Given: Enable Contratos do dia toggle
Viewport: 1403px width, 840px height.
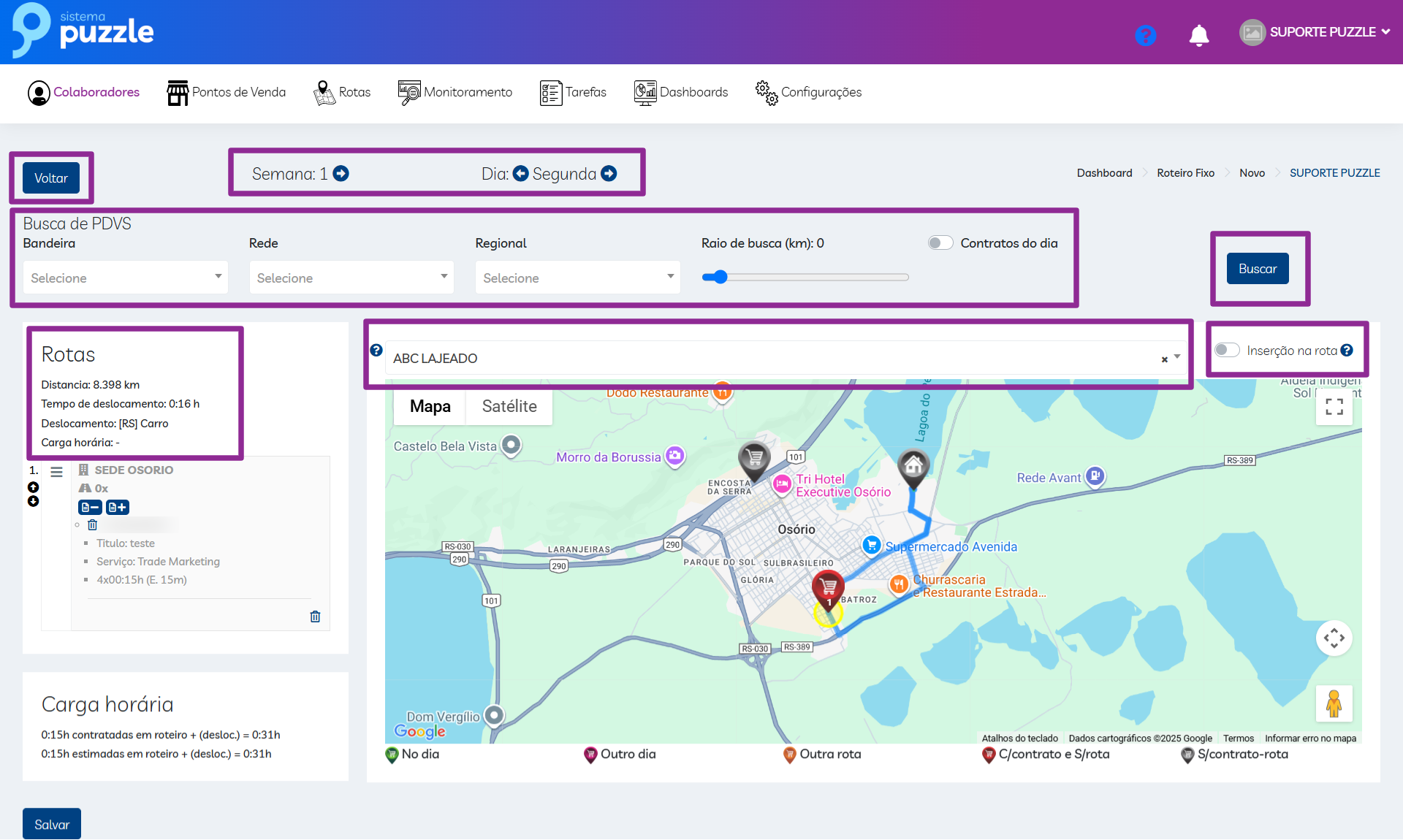Looking at the screenshot, I should click(x=940, y=243).
